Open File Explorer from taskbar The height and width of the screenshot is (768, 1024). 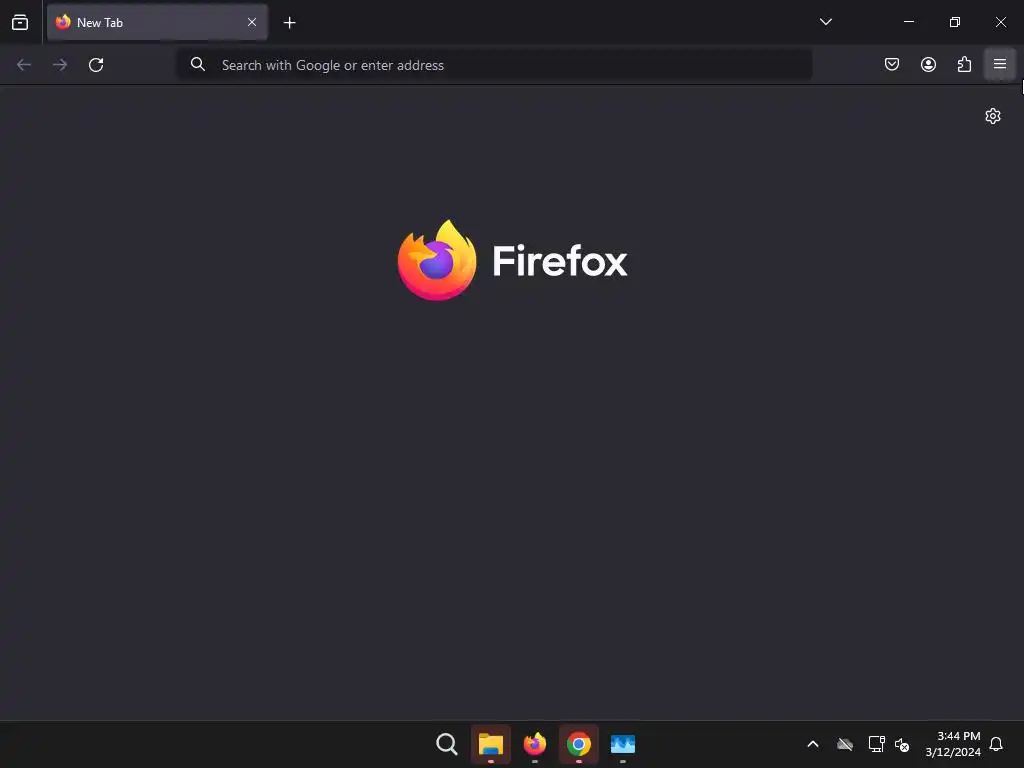tap(490, 744)
